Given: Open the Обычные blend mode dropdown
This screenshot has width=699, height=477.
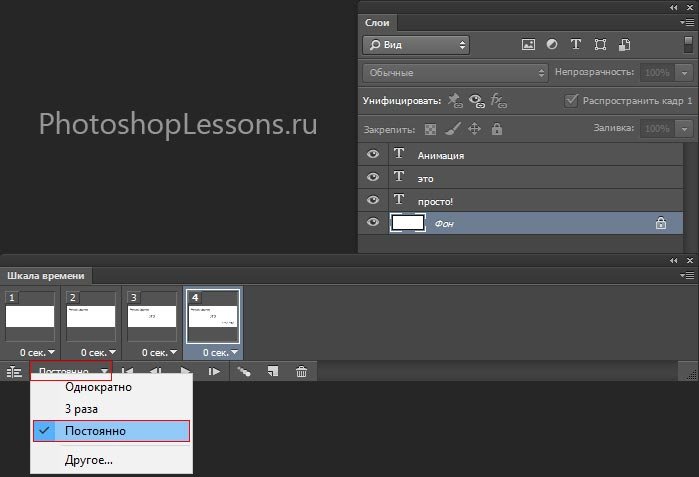Looking at the screenshot, I should pyautogui.click(x=455, y=73).
